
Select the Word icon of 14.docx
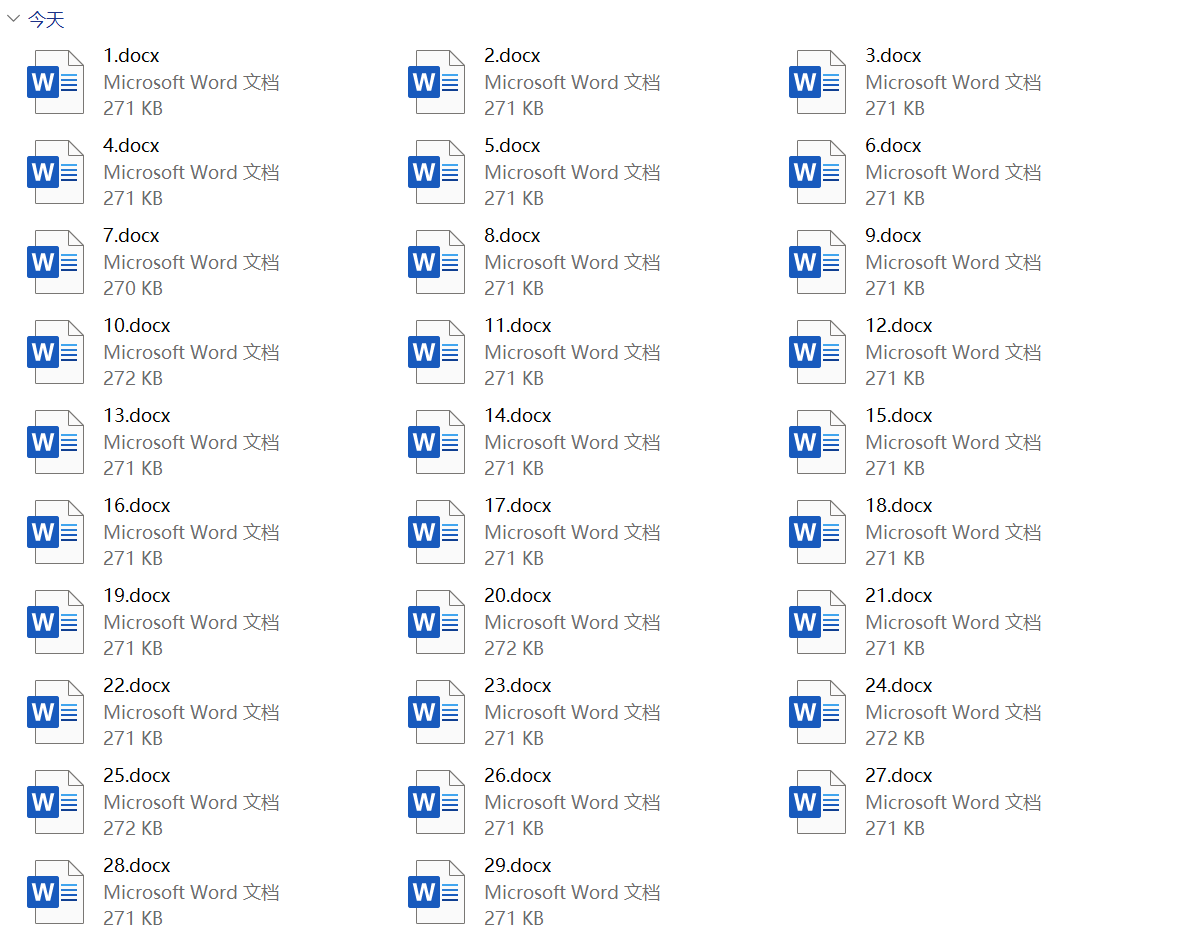436,442
